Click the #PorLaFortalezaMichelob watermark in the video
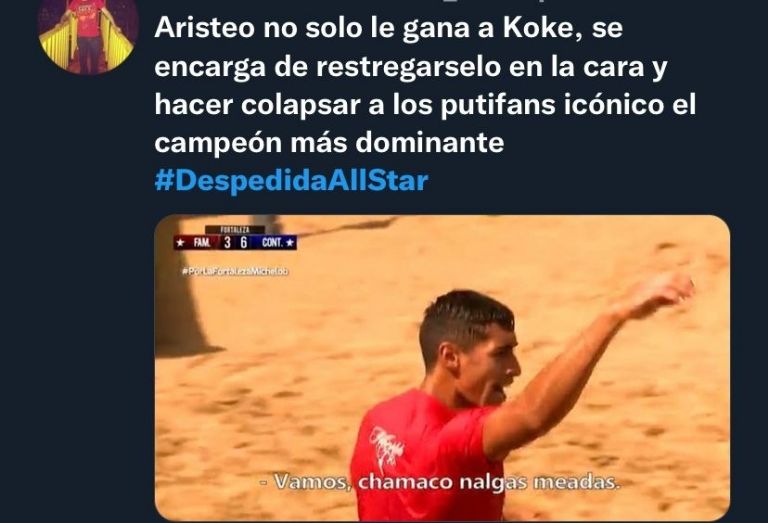This screenshot has height=523, width=768. click(235, 271)
